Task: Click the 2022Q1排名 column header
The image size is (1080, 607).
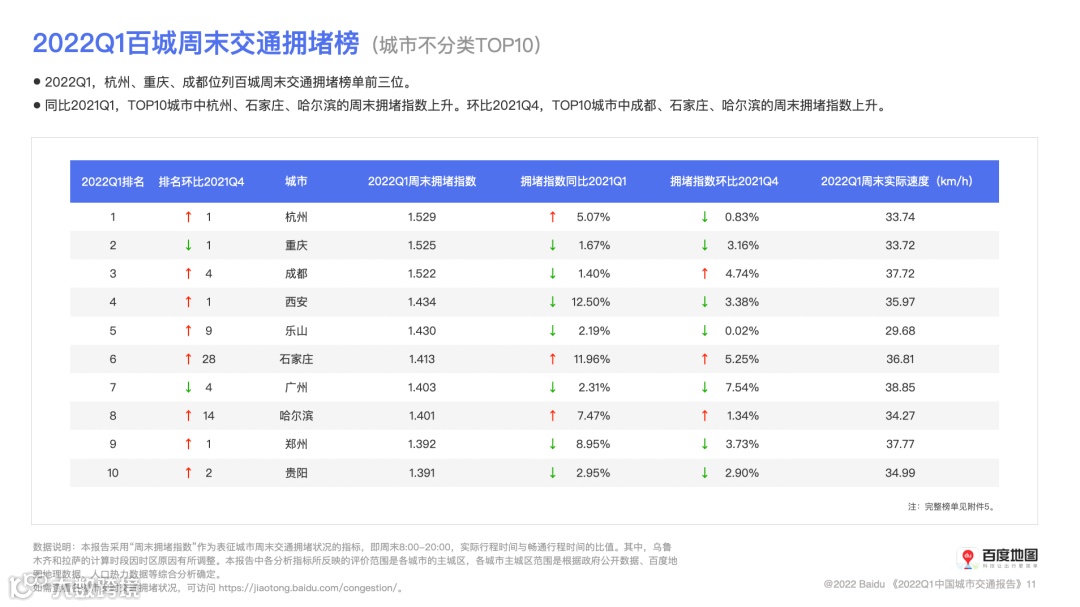Action: point(113,181)
